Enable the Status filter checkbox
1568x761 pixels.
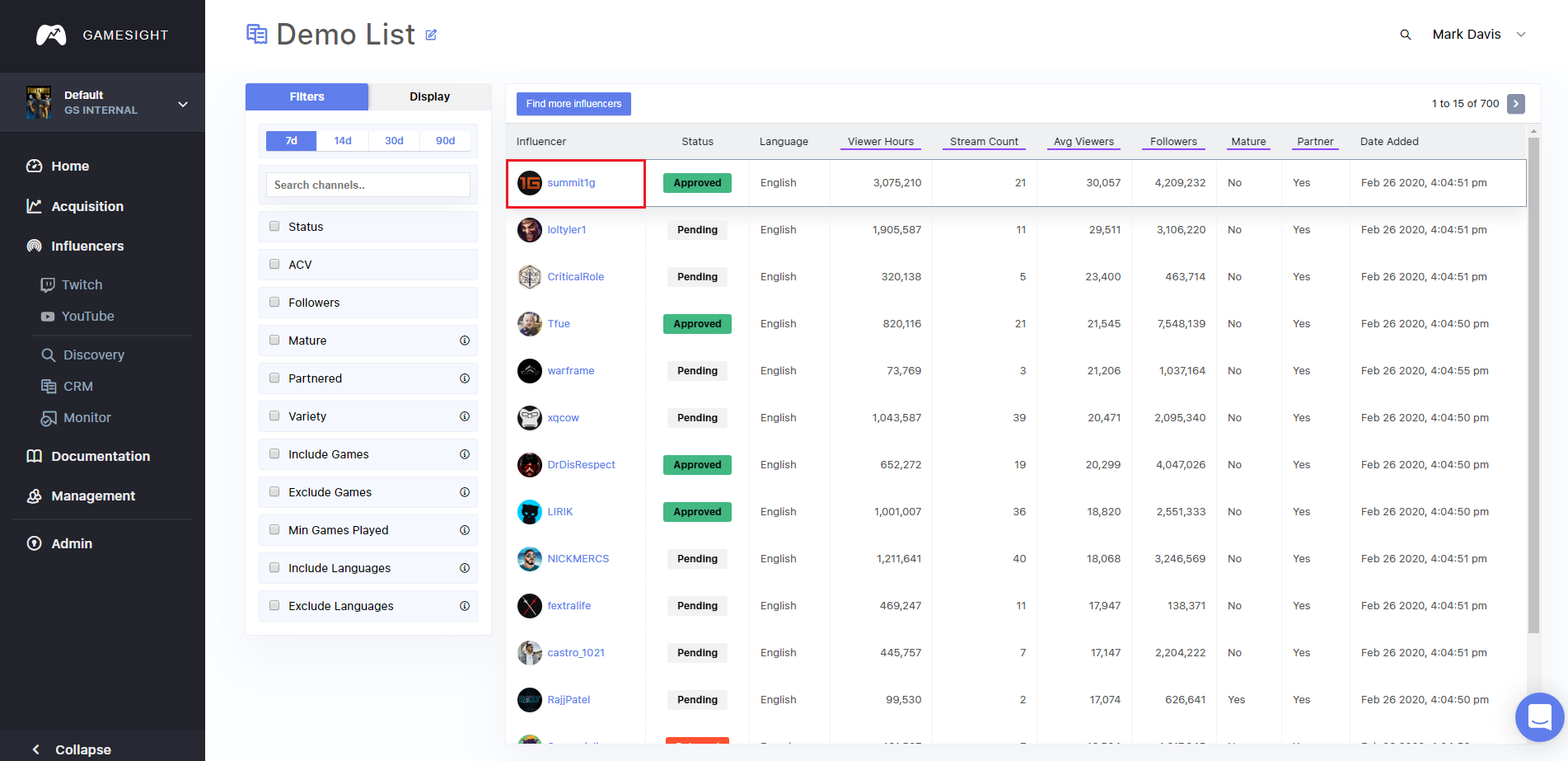[x=274, y=226]
